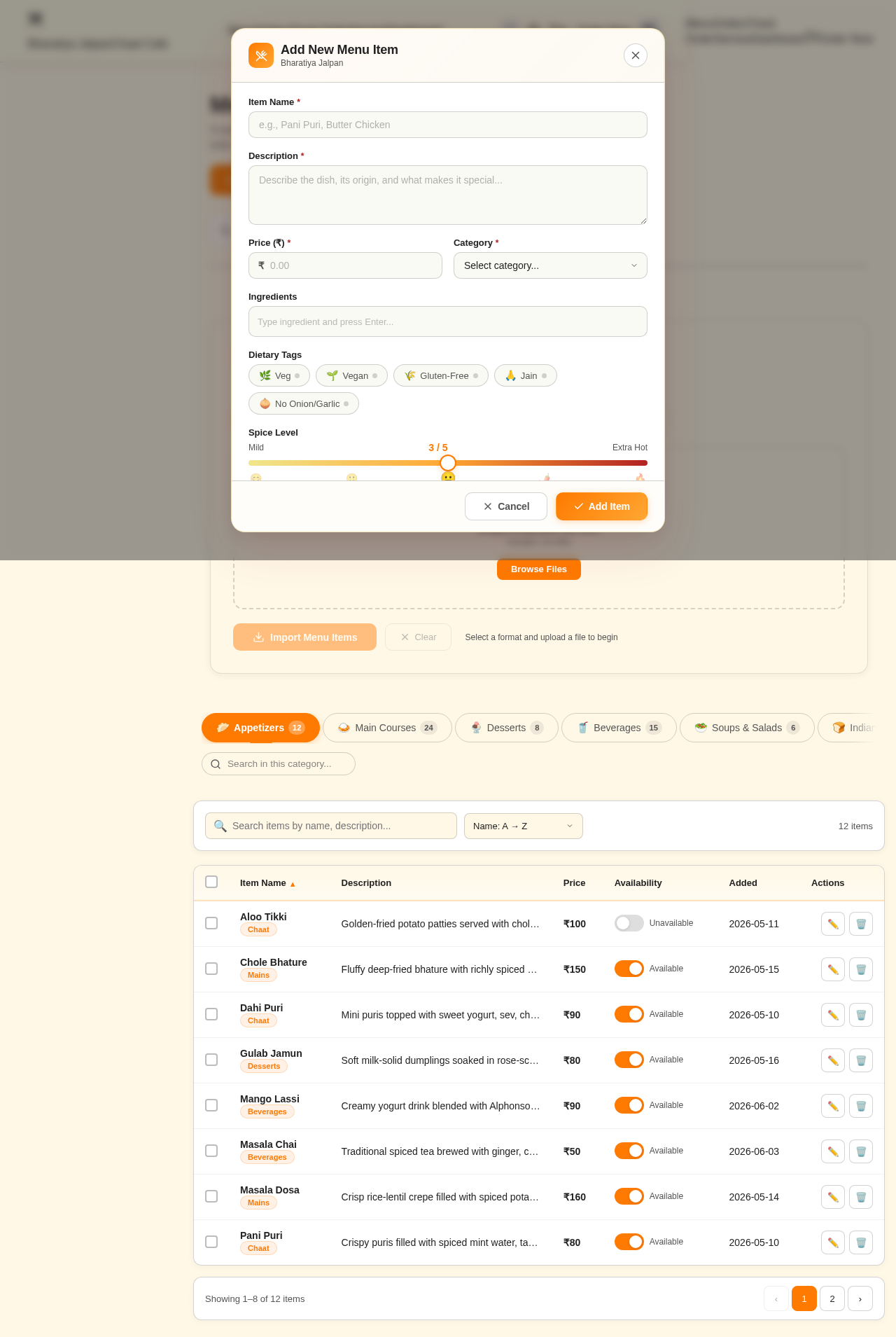Click Import Menu Items button

(x=304, y=637)
